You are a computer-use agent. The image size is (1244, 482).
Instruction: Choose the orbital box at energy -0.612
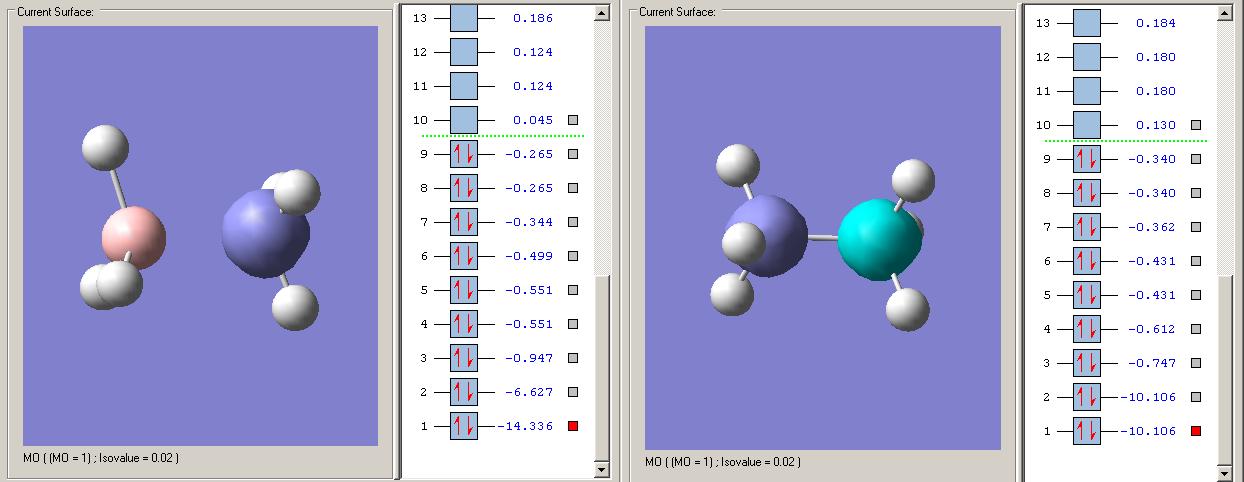click(x=1086, y=329)
